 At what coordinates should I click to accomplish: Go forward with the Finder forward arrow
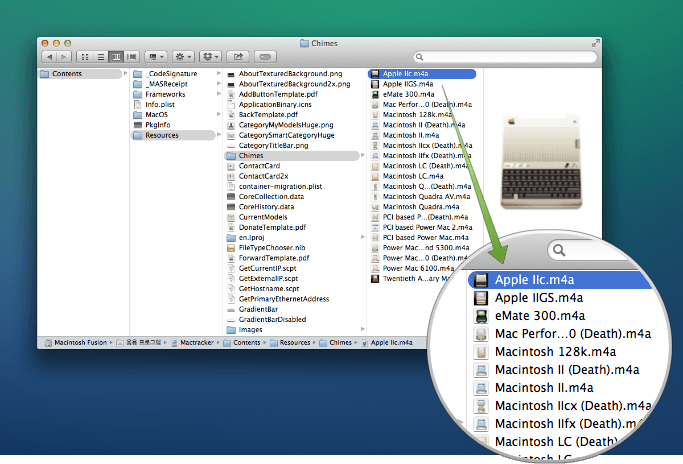(x=64, y=57)
